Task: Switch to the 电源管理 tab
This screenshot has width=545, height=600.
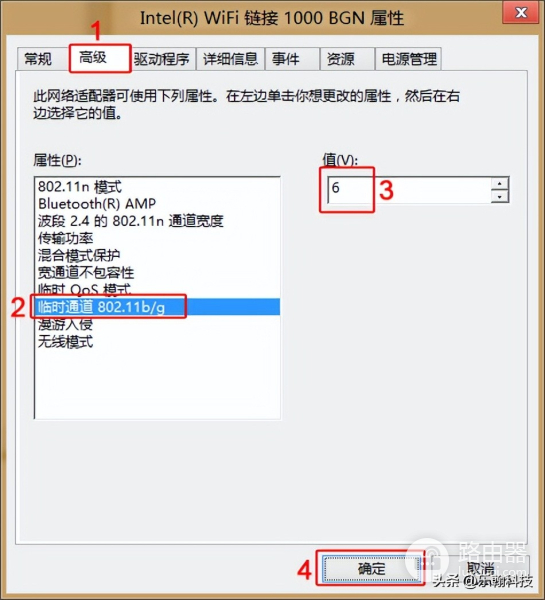Action: (408, 59)
